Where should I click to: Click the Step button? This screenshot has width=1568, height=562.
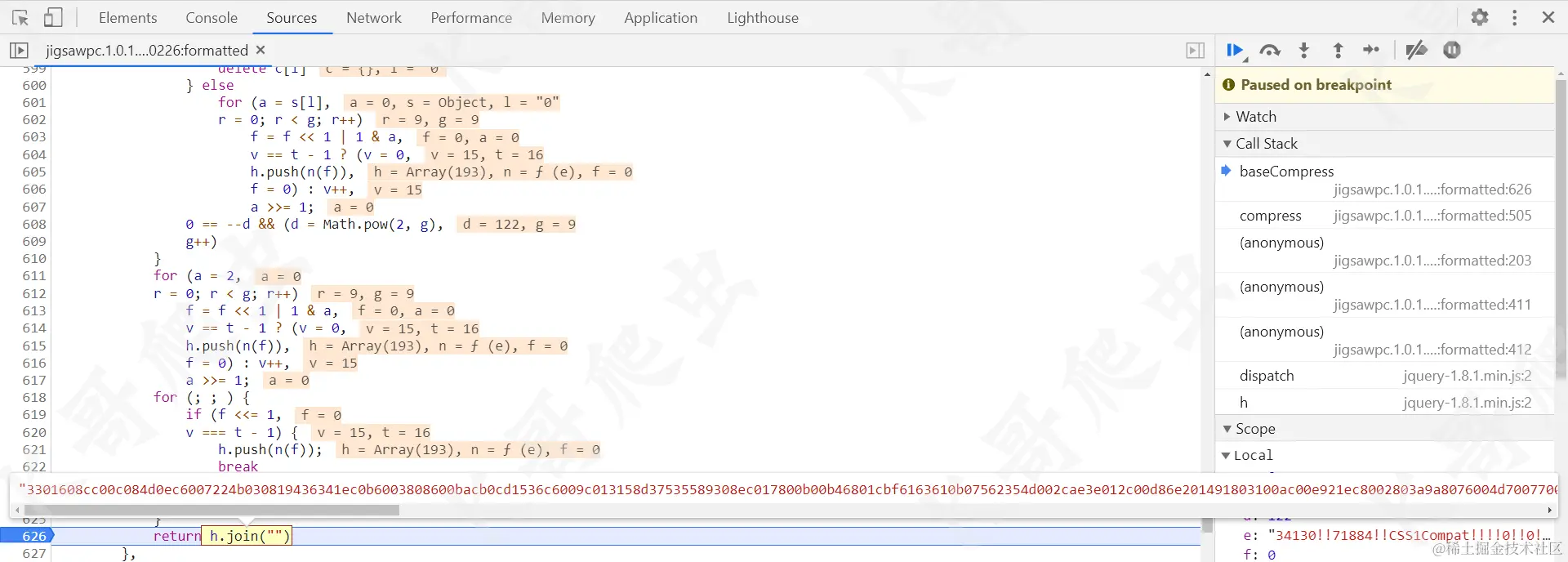1371,51
